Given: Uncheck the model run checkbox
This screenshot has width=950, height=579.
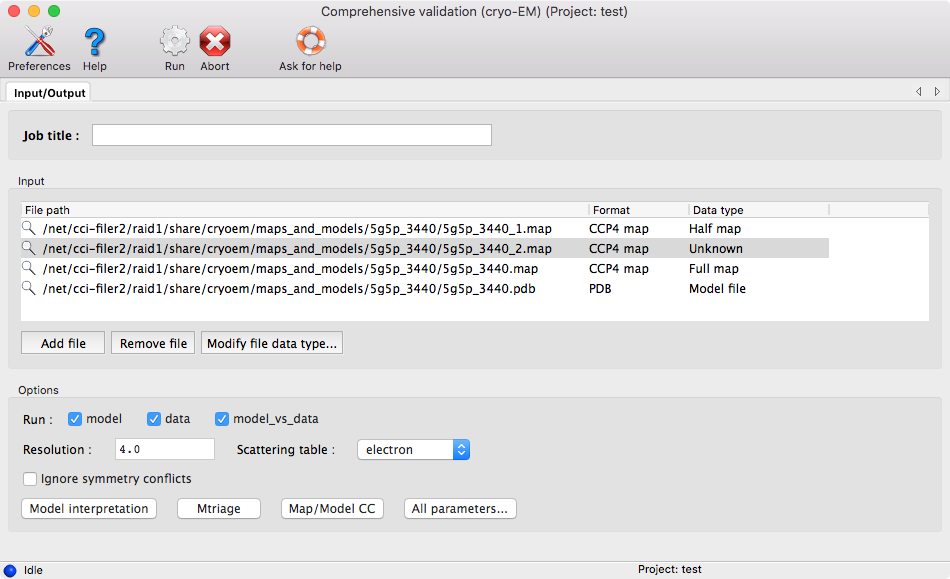Looking at the screenshot, I should click(75, 419).
